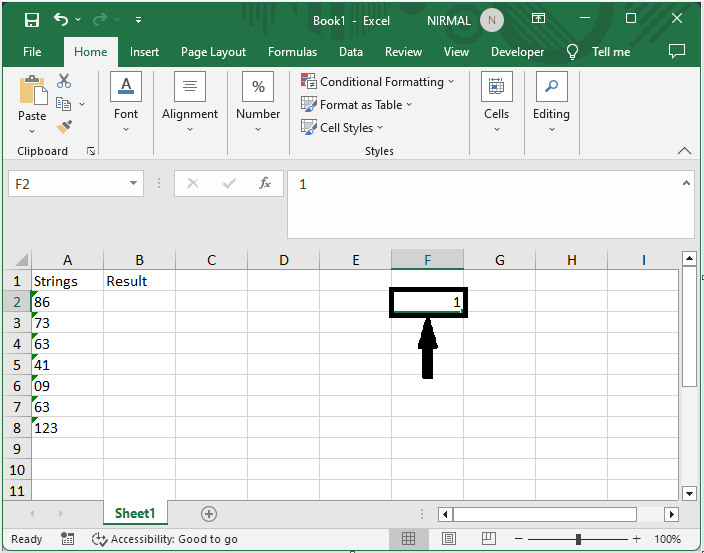Select column F header

(427, 260)
